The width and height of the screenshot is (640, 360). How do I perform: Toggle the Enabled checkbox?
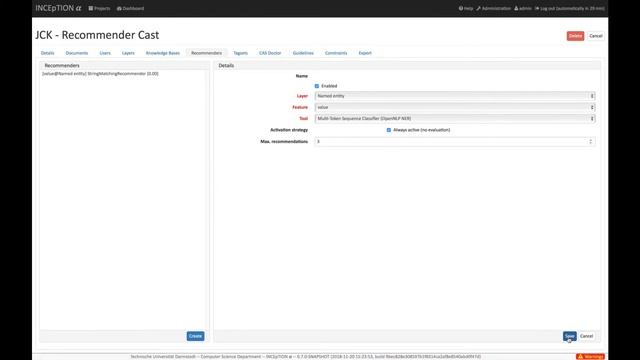317,86
